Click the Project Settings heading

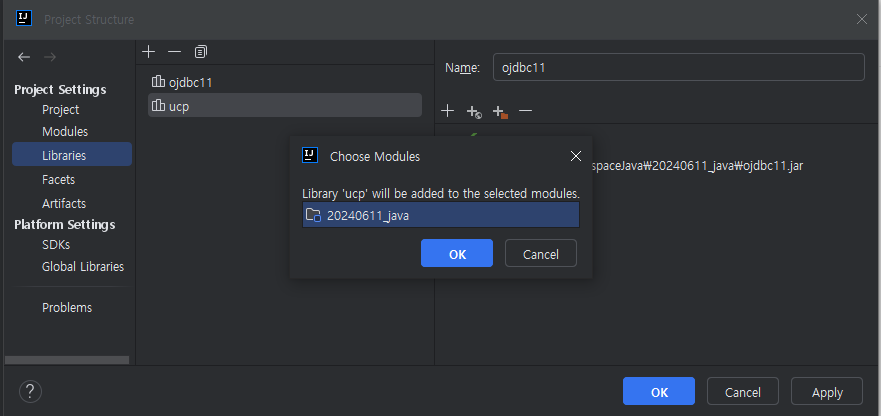point(60,89)
